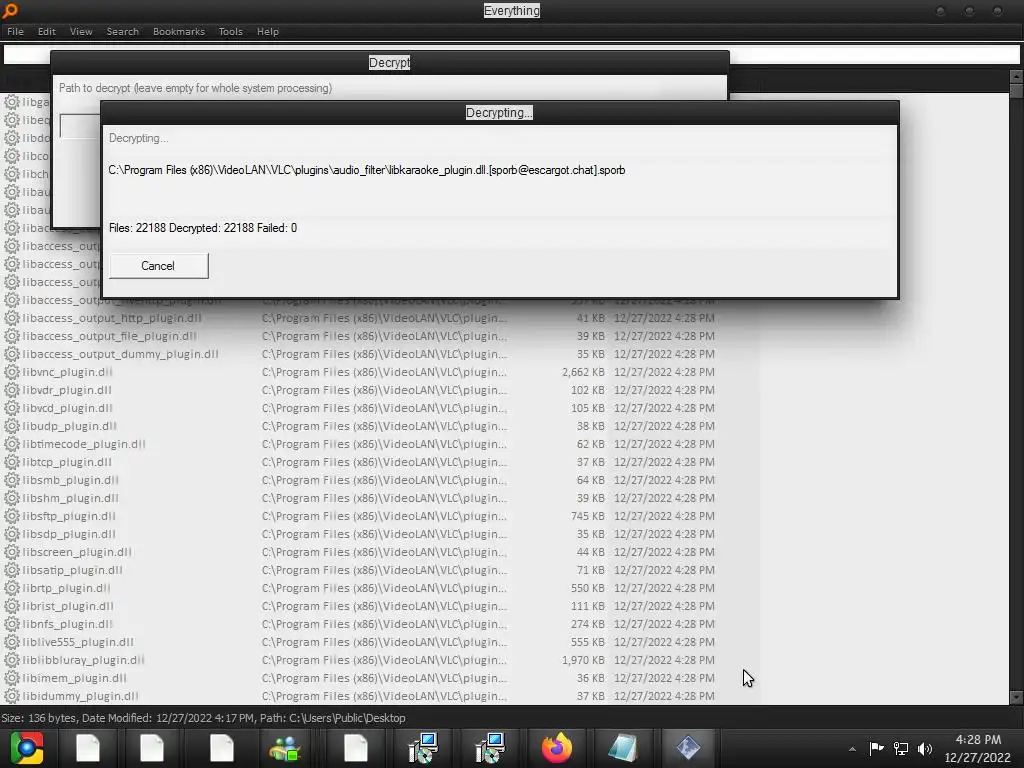The image size is (1024, 768).
Task: Click the 2,662 KB size cell
Action: [583, 372]
